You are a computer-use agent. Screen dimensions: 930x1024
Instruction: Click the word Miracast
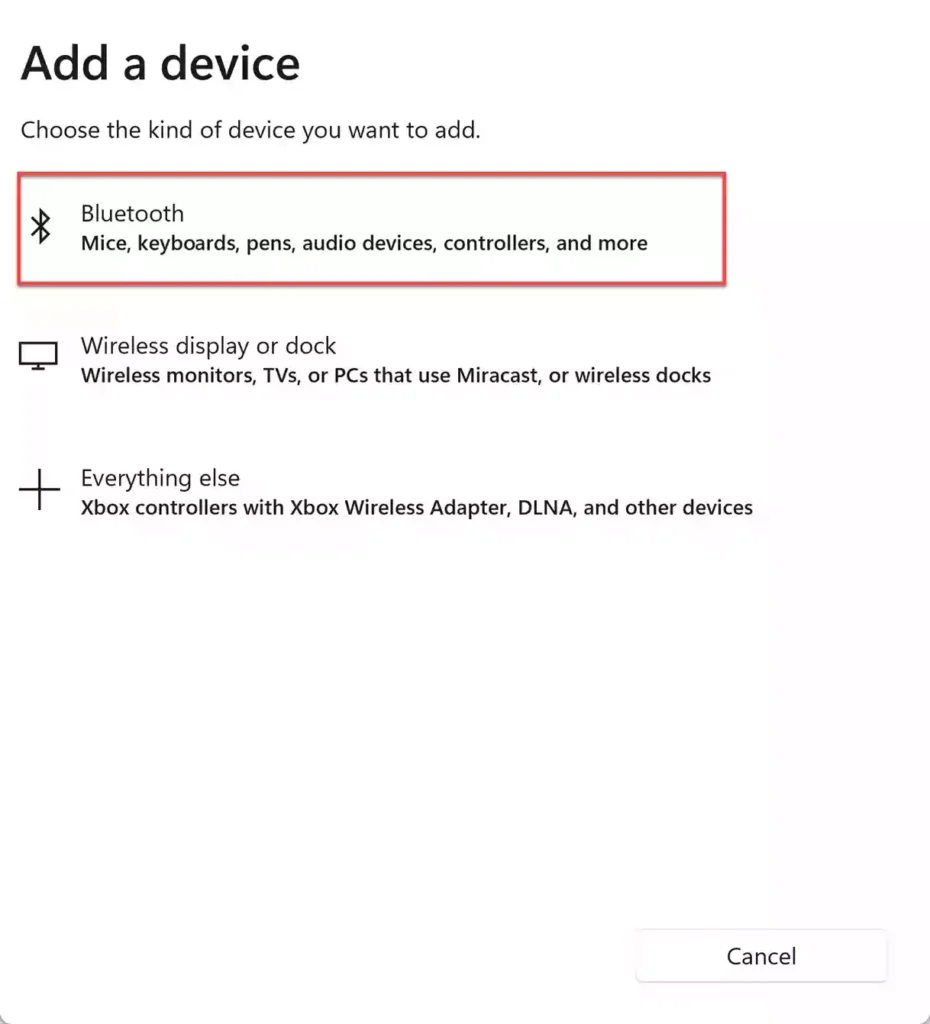tap(499, 376)
